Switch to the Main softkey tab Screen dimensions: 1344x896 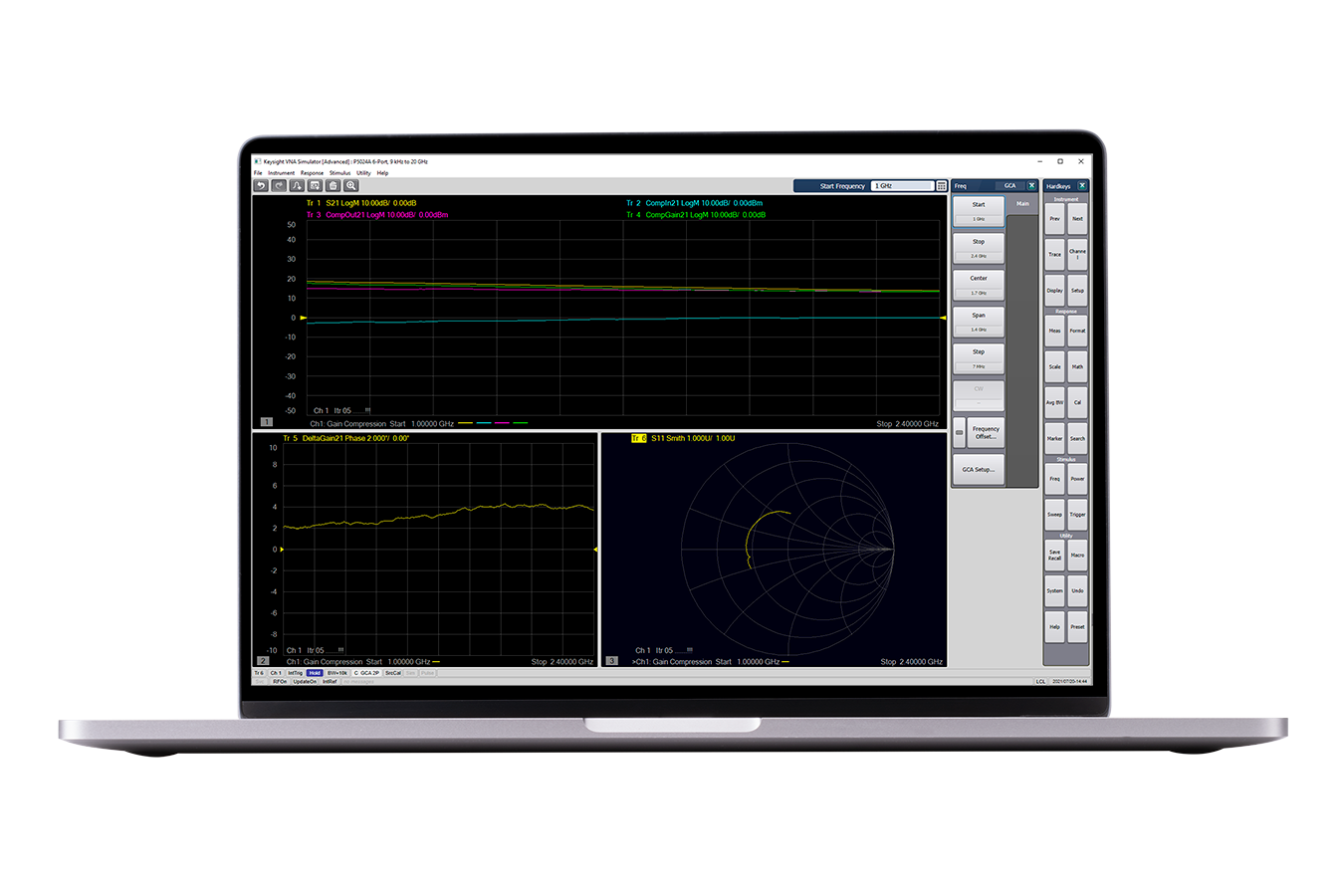point(1022,203)
